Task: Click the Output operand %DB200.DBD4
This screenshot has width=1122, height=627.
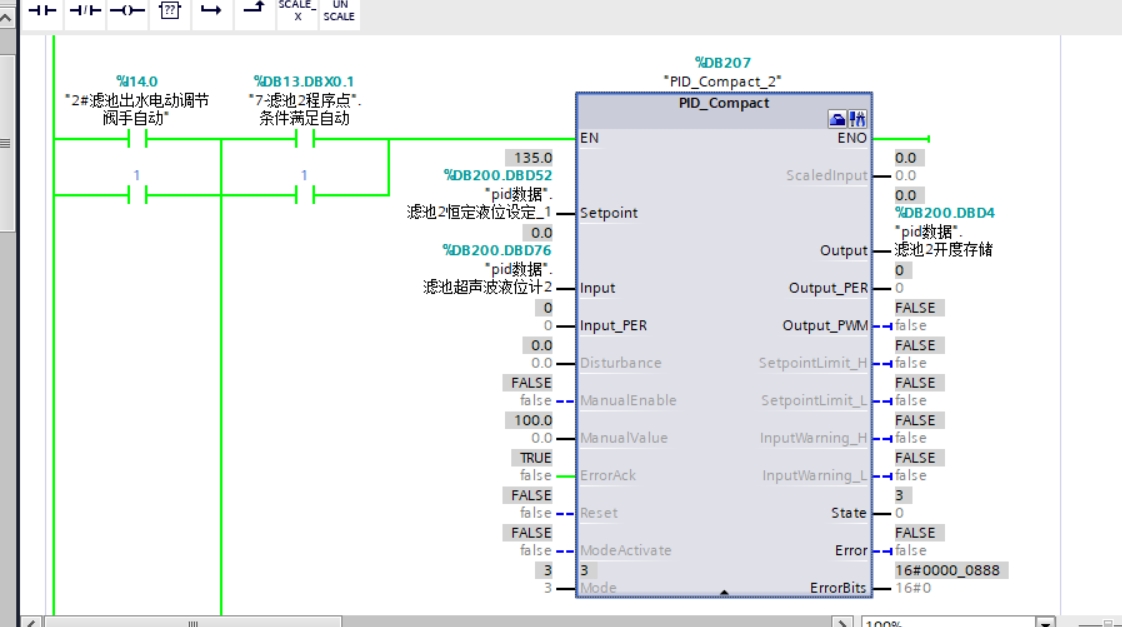Action: click(944, 213)
